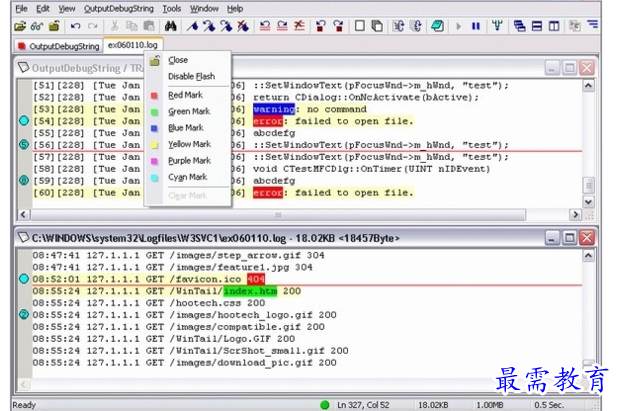Tile windows horizontally using the stacked panes icon
Image resolution: width=617 pixels, height=411 pixels.
[x=537, y=26]
